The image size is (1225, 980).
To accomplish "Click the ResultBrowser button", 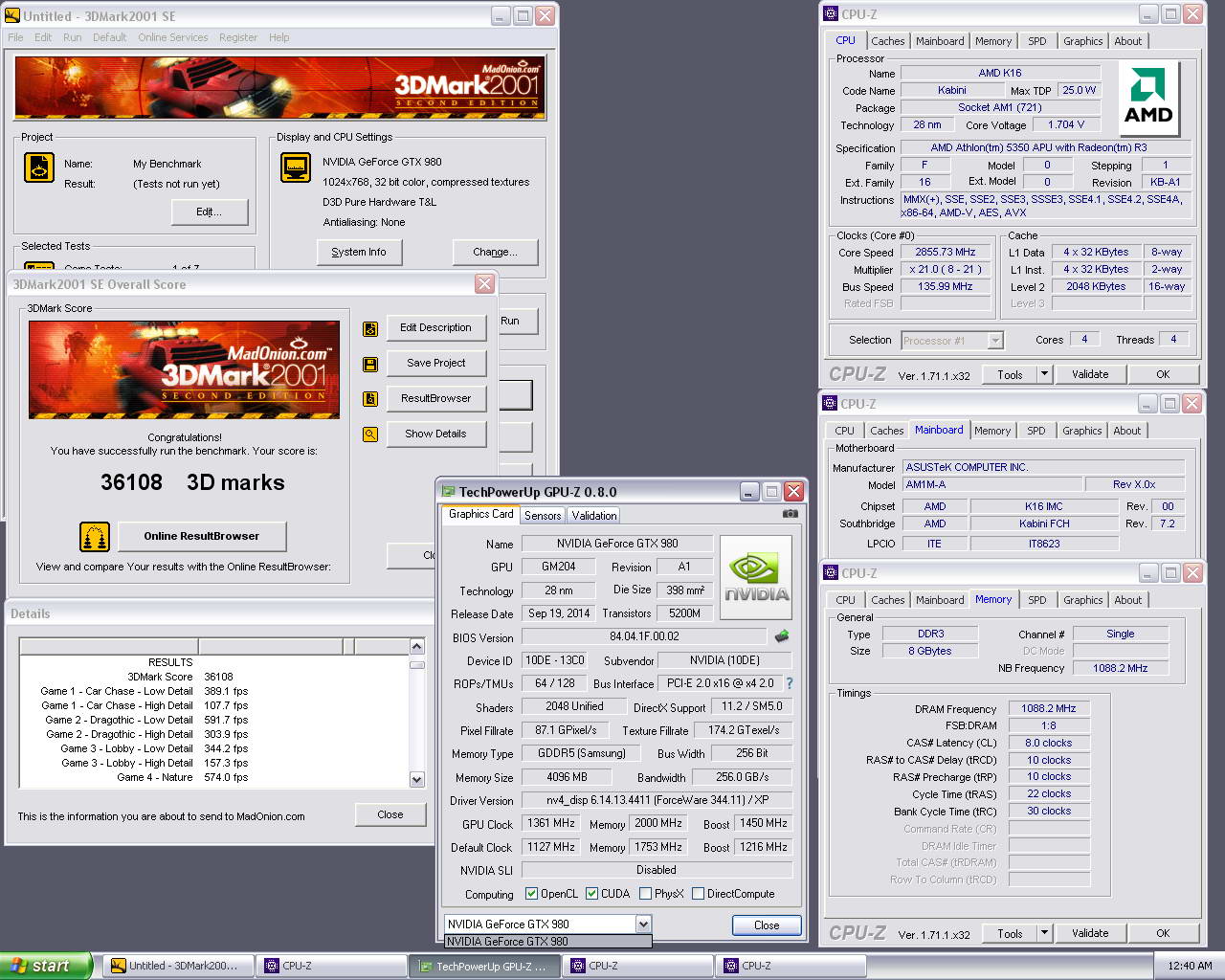I will pyautogui.click(x=435, y=399).
